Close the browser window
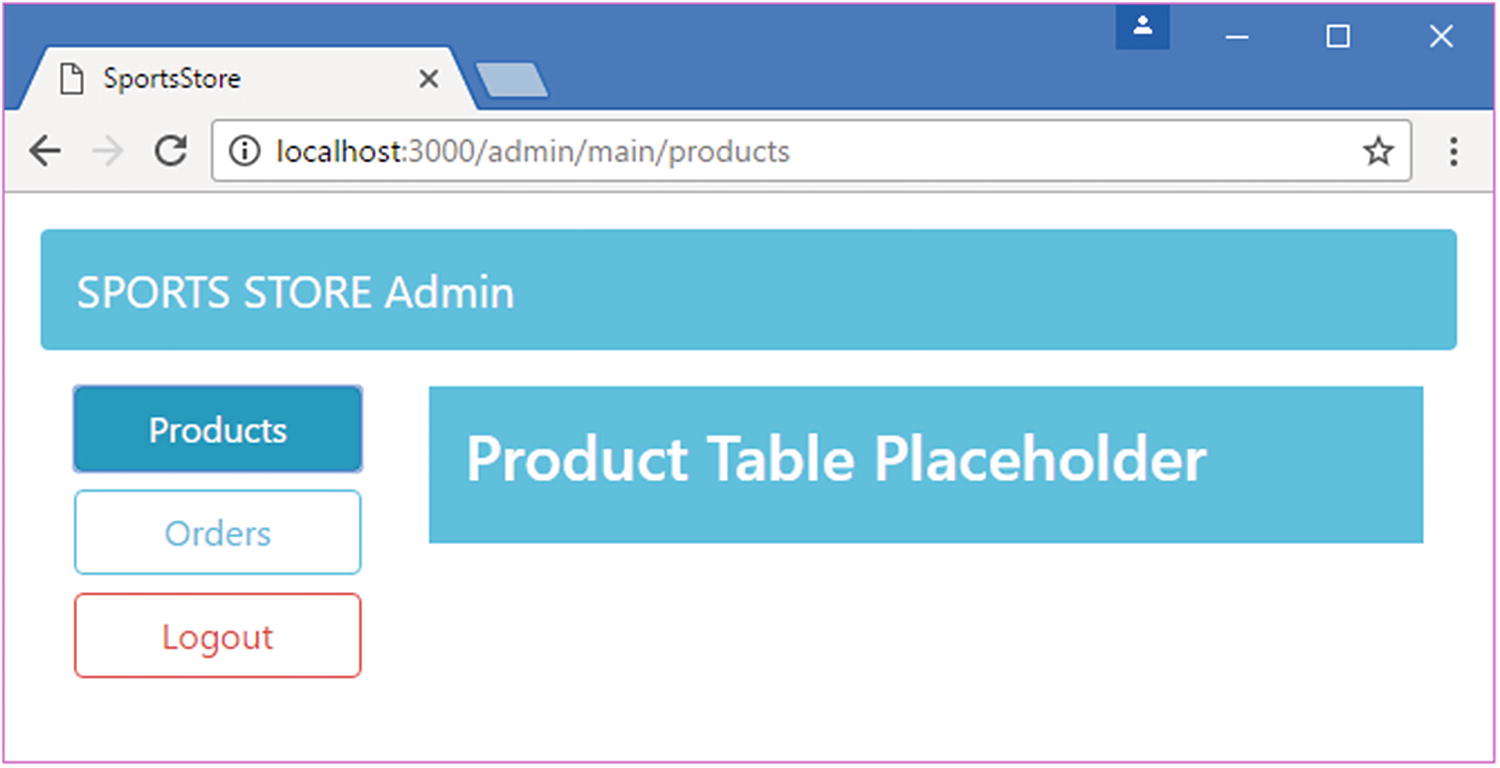The height and width of the screenshot is (768, 1500). (x=1441, y=37)
